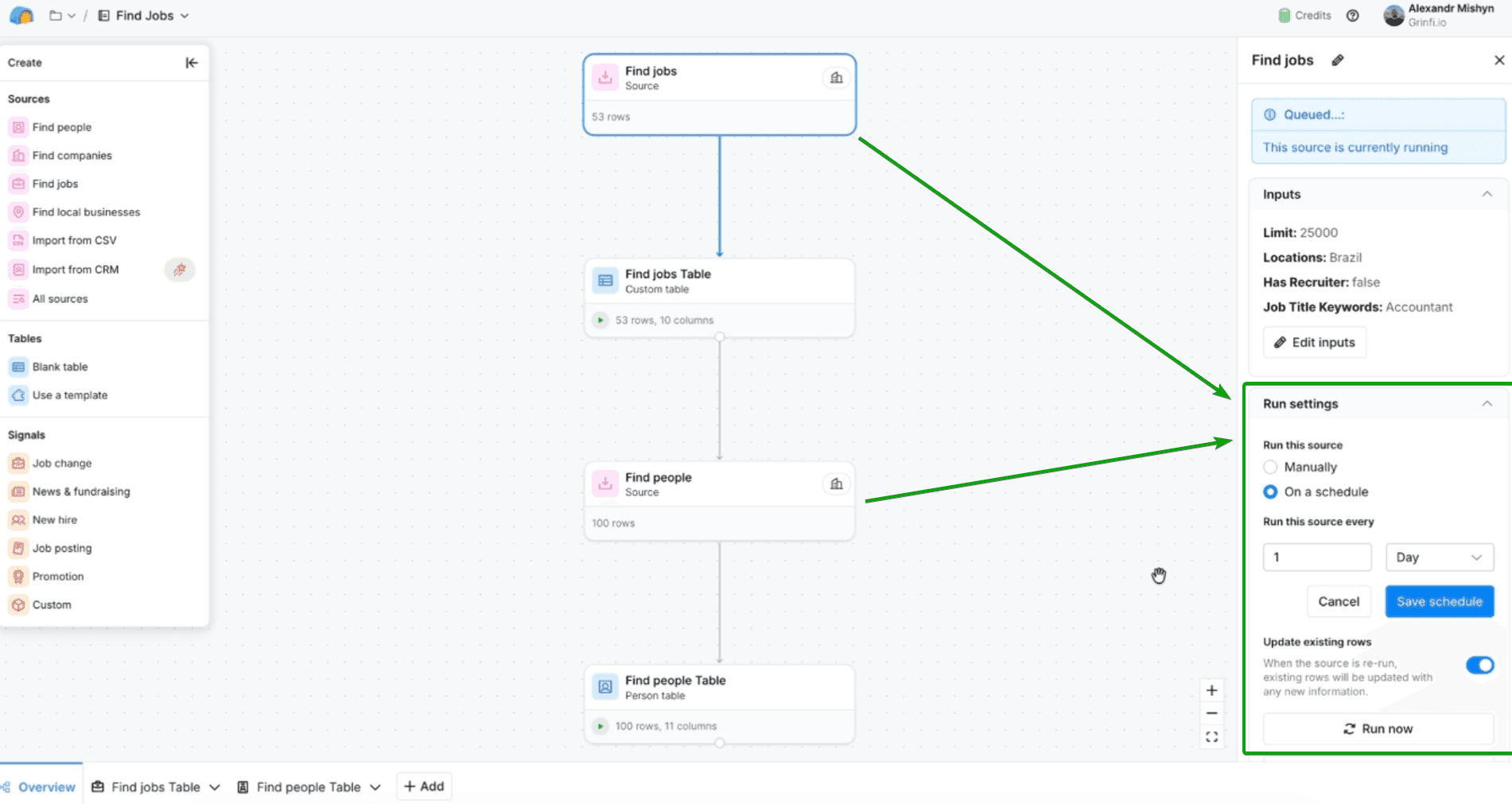Viewport: 1512px width, 804px height.
Task: Click the schedule interval number field
Action: click(1316, 557)
